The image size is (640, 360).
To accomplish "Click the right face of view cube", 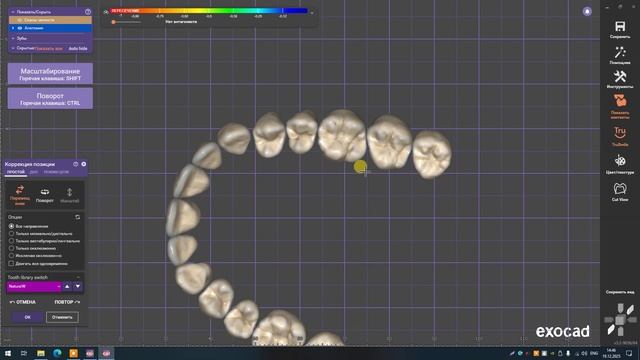I will [632, 320].
